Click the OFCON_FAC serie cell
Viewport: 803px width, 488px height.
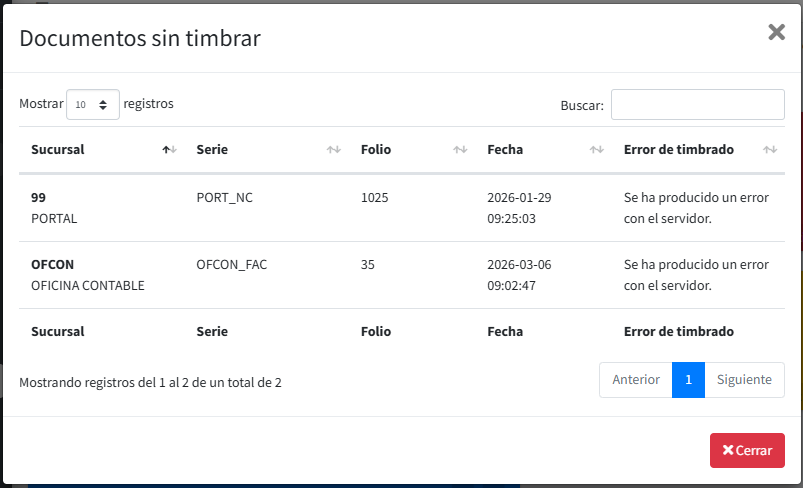(232, 265)
